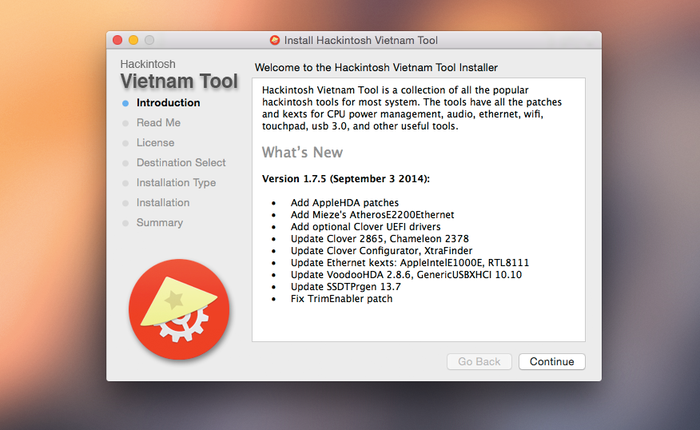Select the Read Me step
700x430 pixels.
pos(158,123)
